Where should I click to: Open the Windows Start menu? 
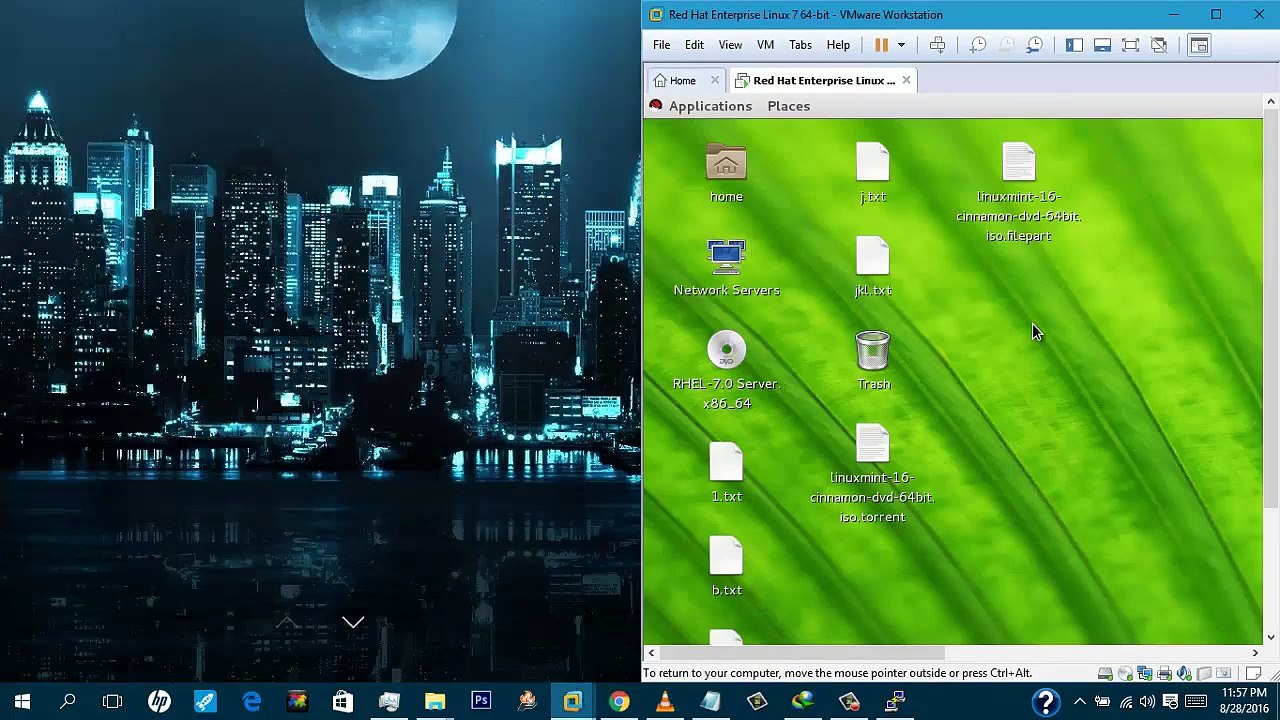point(22,701)
